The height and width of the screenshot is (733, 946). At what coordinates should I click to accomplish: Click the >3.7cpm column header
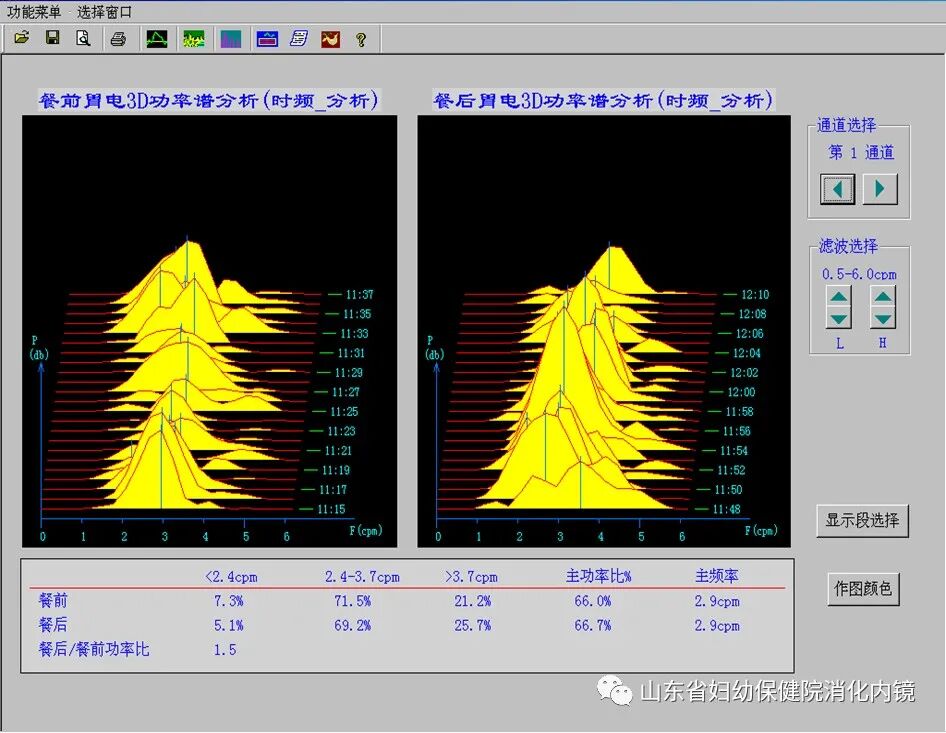point(471,577)
